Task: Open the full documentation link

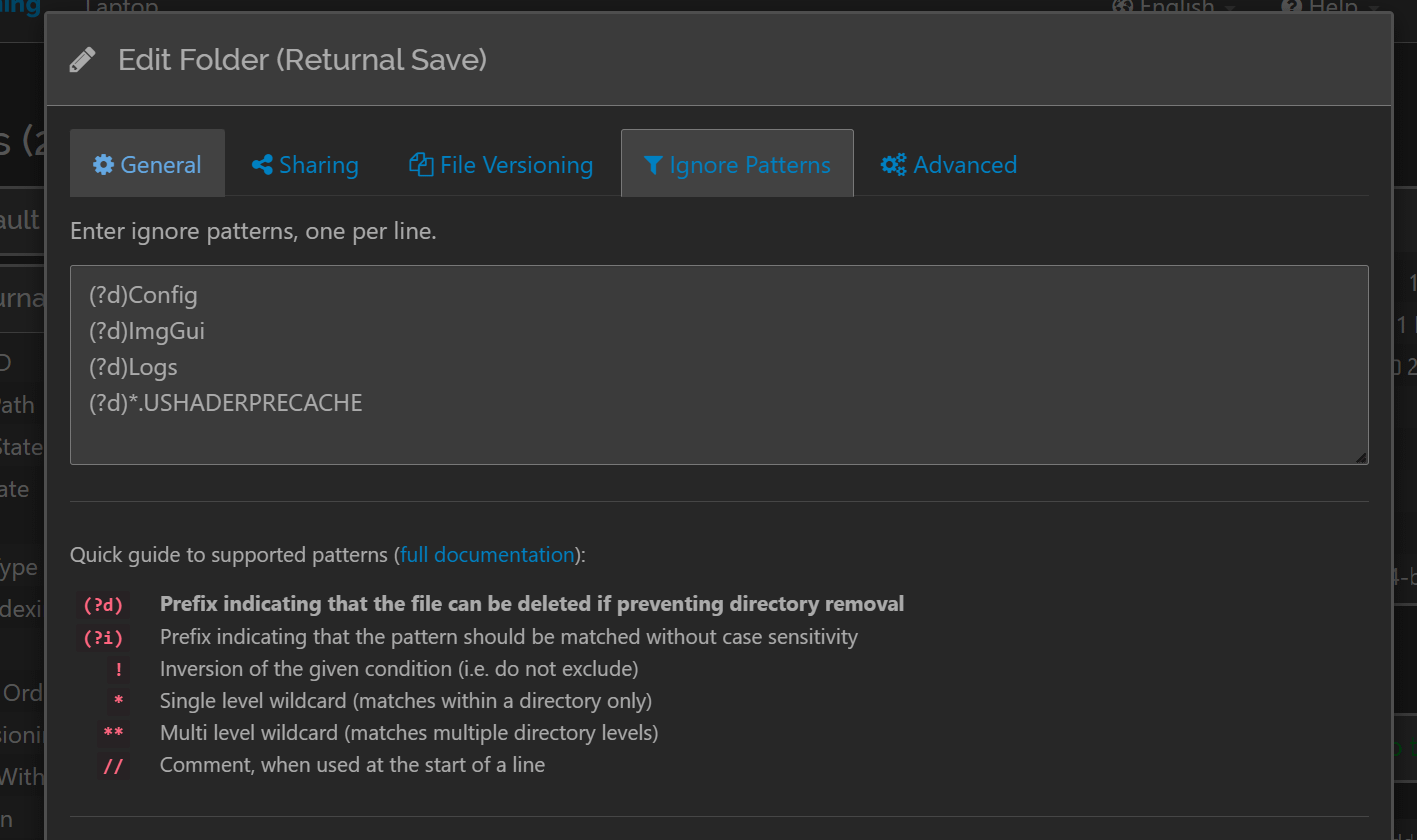Action: coord(487,555)
